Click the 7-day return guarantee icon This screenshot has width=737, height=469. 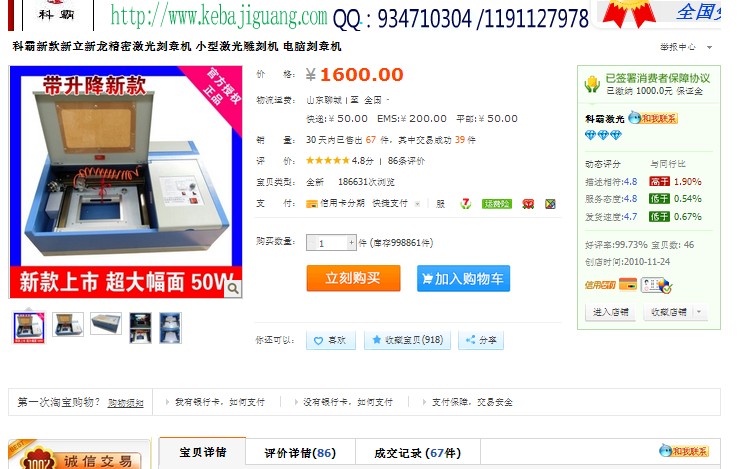coord(465,204)
